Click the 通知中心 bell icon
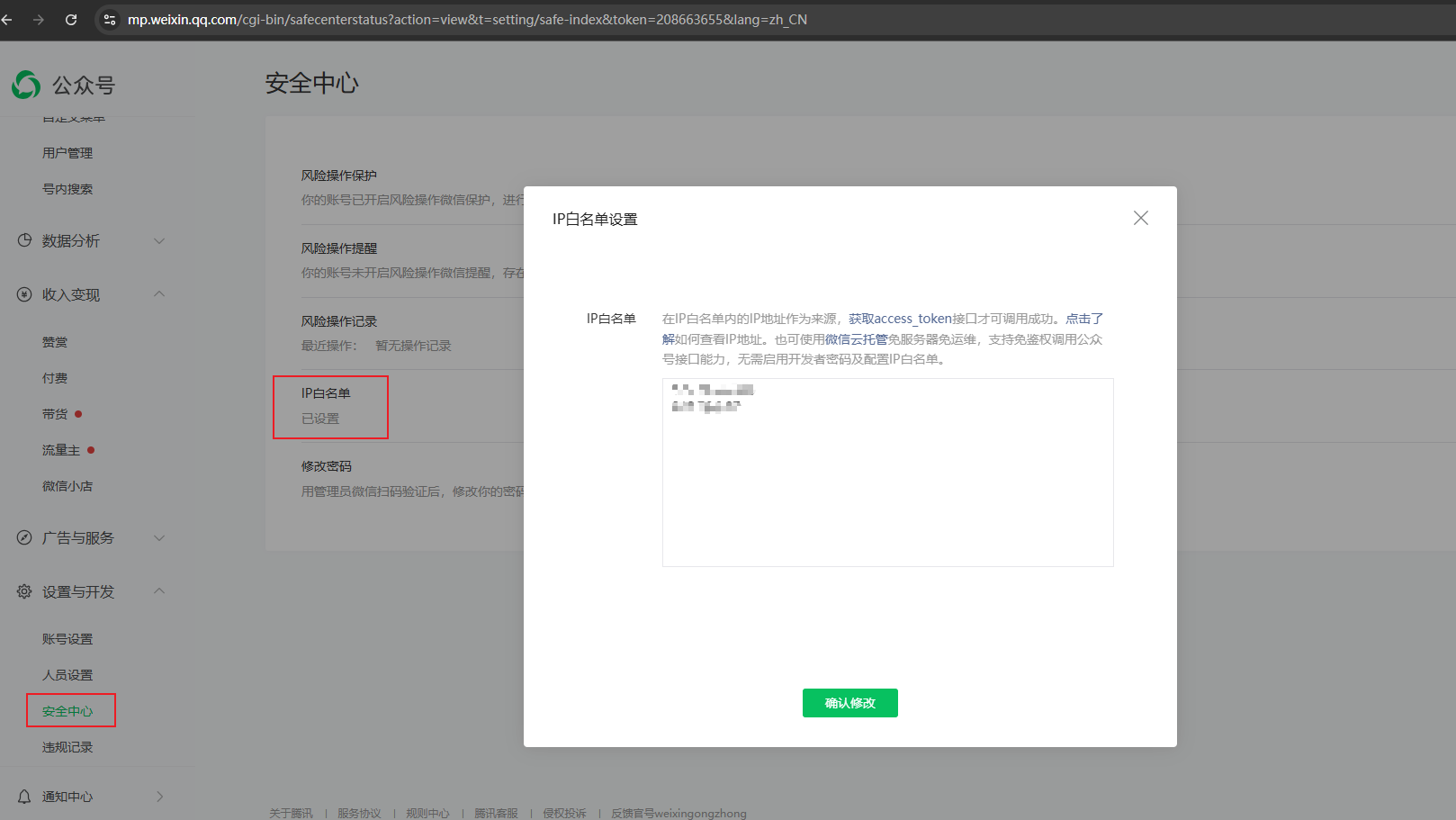 coord(24,797)
